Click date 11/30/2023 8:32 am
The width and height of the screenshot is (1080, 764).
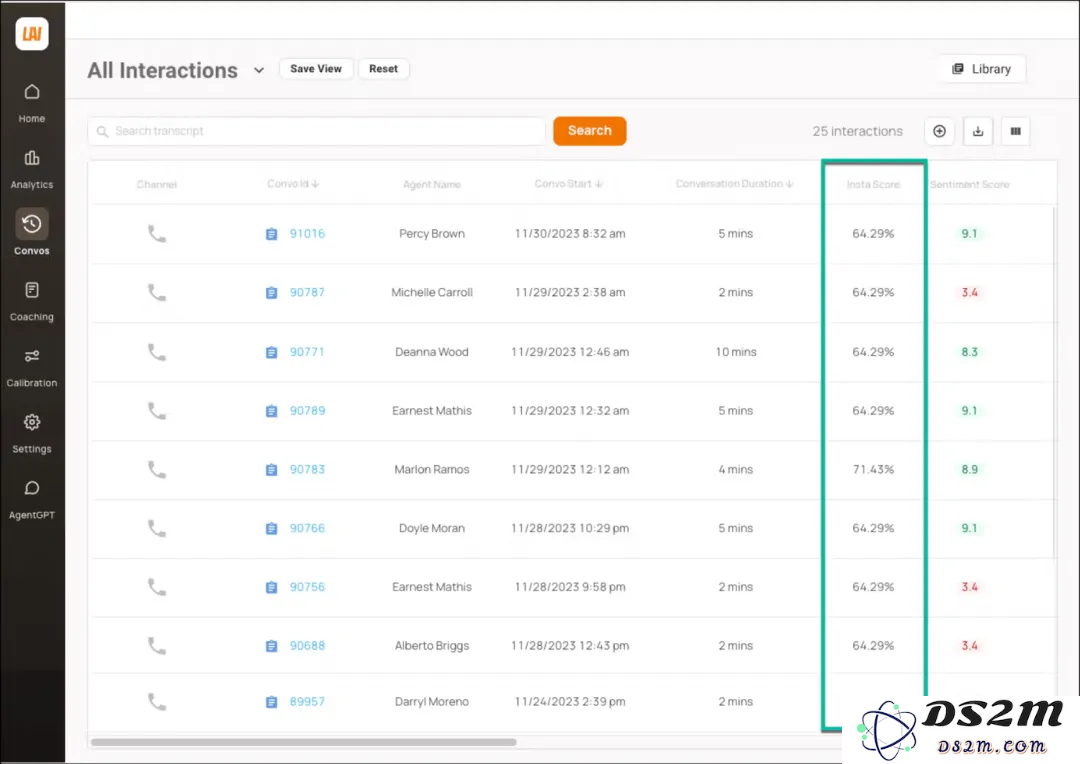click(x=570, y=234)
